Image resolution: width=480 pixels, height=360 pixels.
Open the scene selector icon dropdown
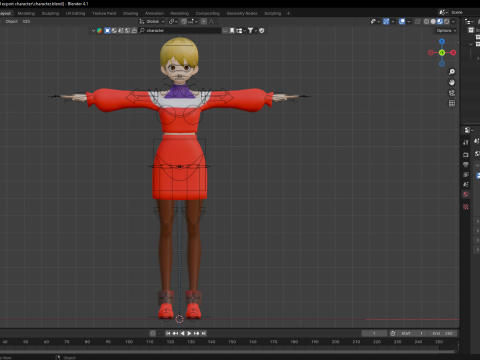(x=443, y=12)
